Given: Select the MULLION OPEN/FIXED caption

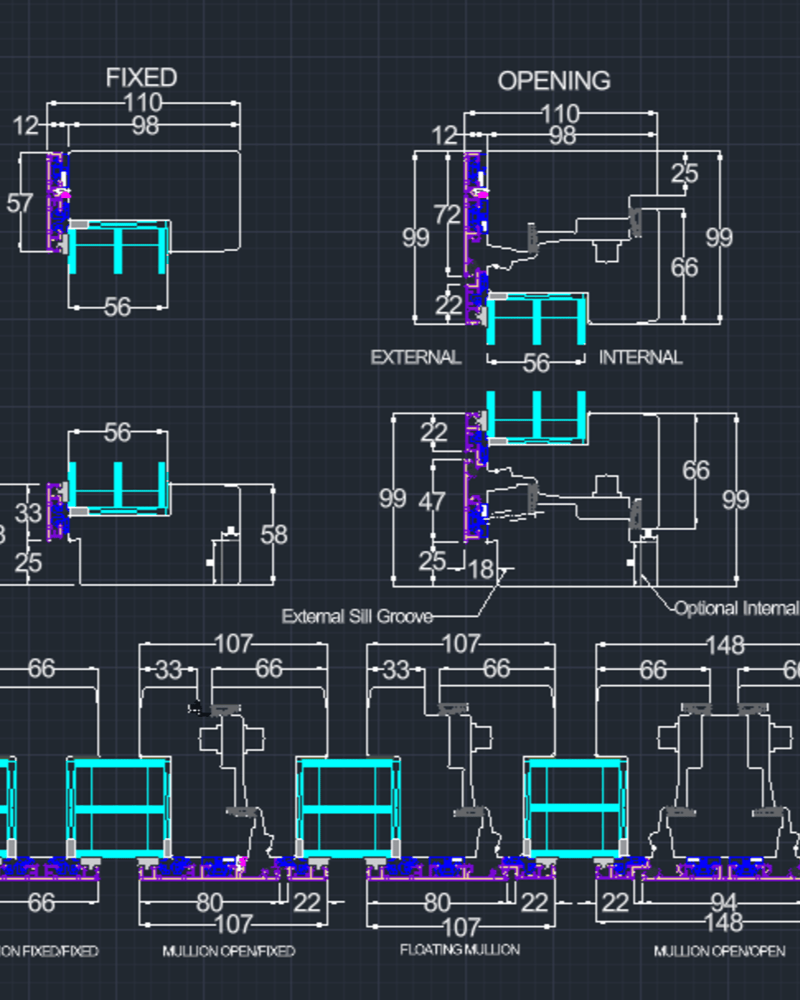Looking at the screenshot, I should (x=229, y=951).
